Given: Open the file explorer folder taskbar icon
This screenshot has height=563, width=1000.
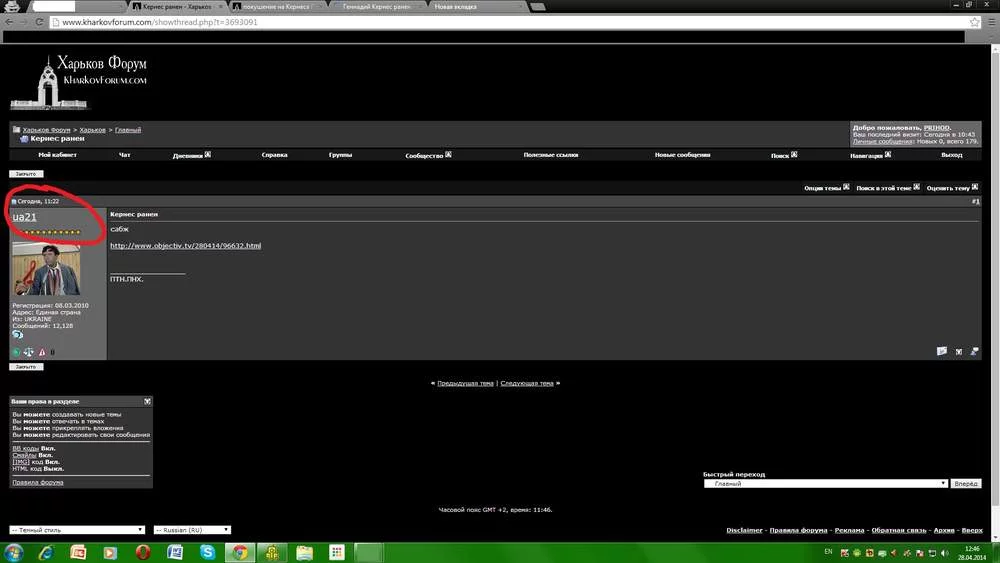Looking at the screenshot, I should coord(304,552).
